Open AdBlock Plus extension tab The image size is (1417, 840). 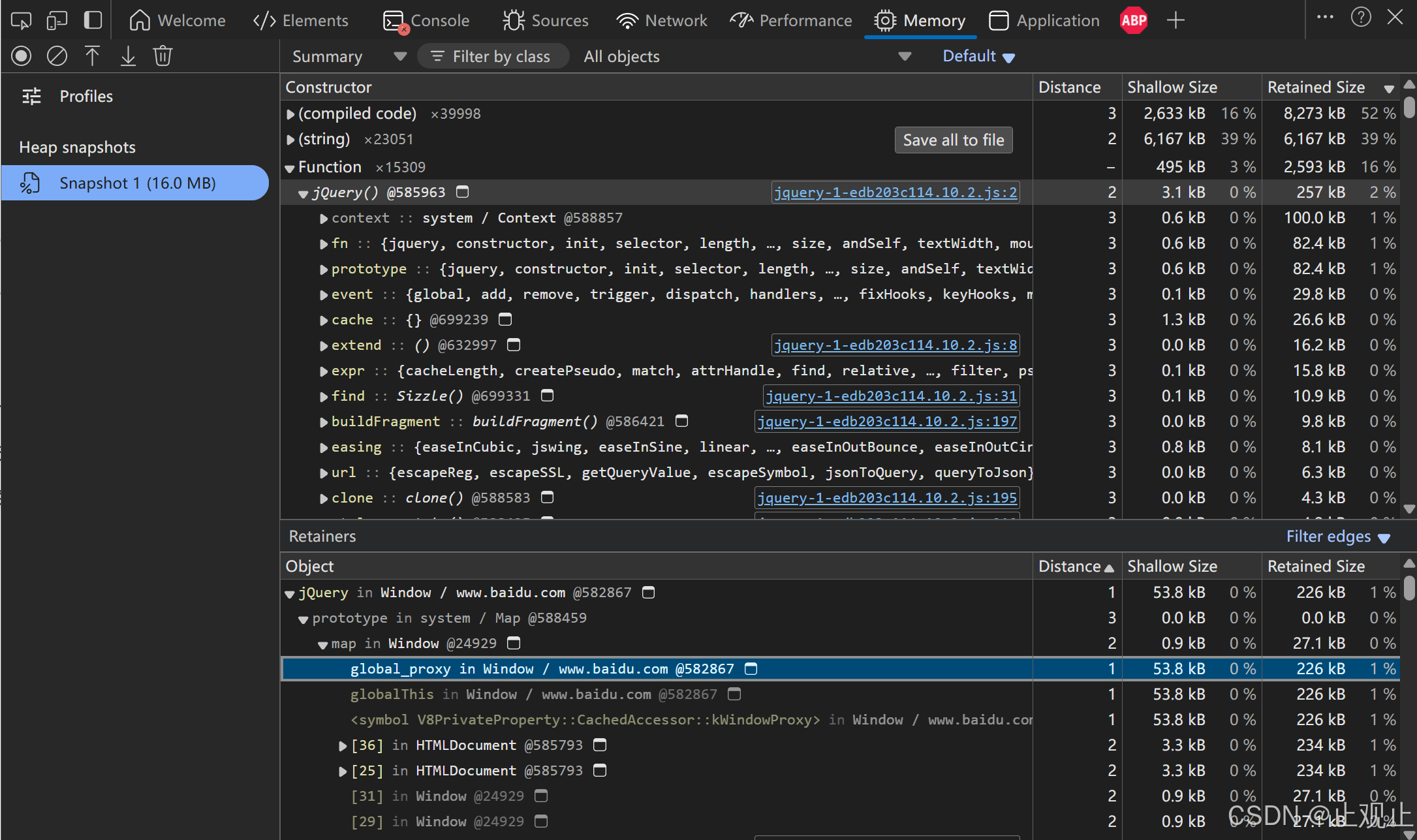point(1134,20)
